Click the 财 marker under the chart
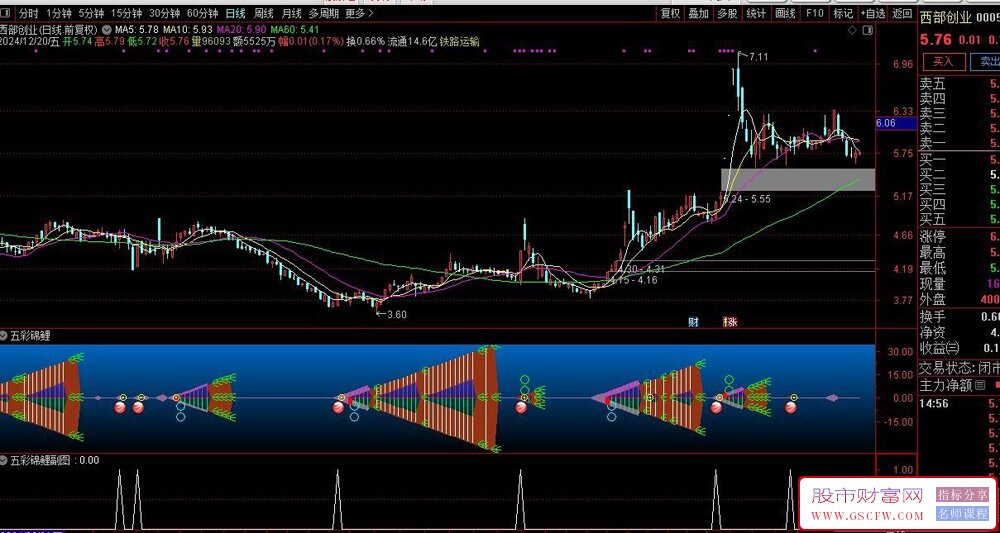 [693, 322]
